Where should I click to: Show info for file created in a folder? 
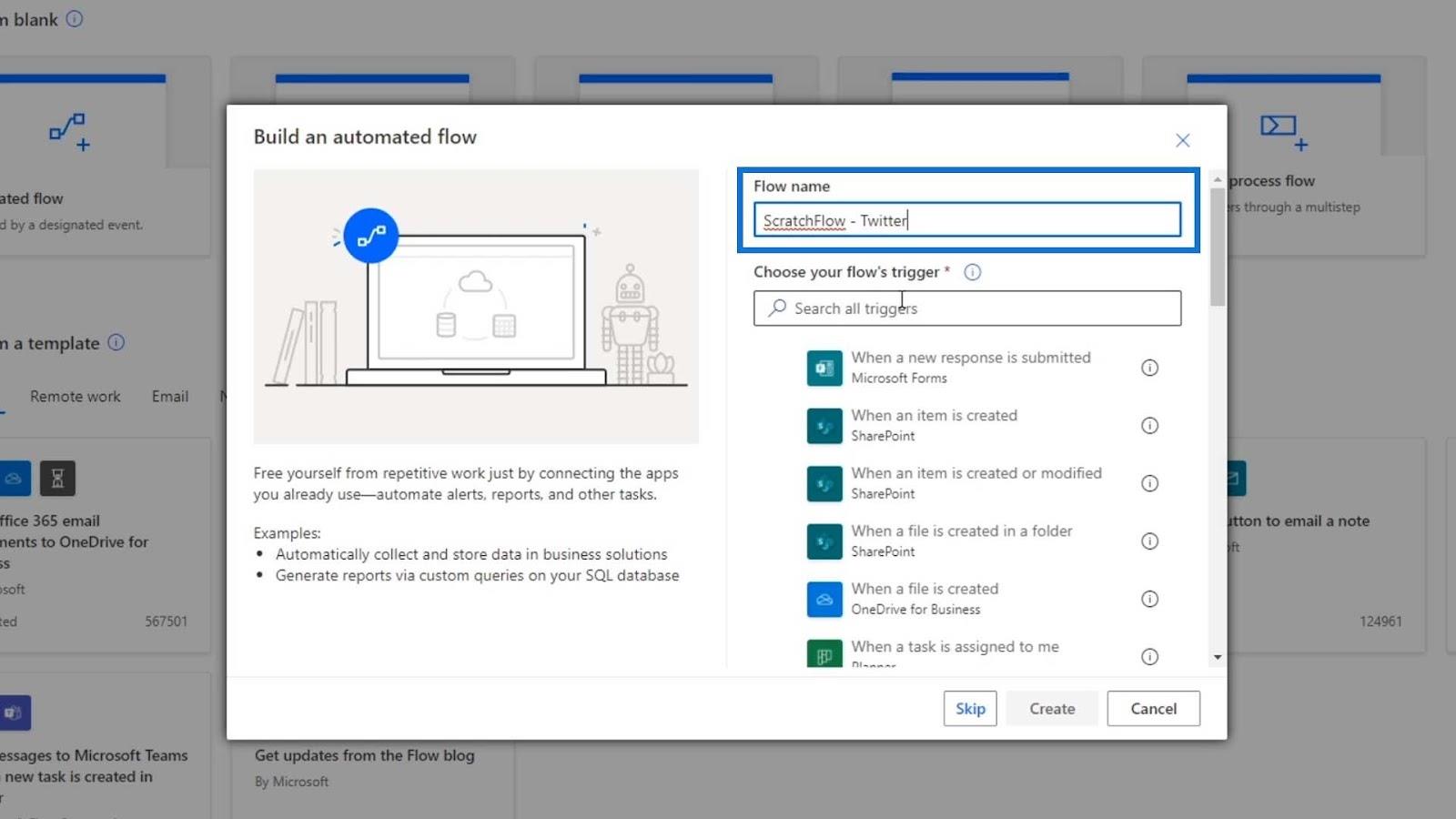click(x=1150, y=541)
